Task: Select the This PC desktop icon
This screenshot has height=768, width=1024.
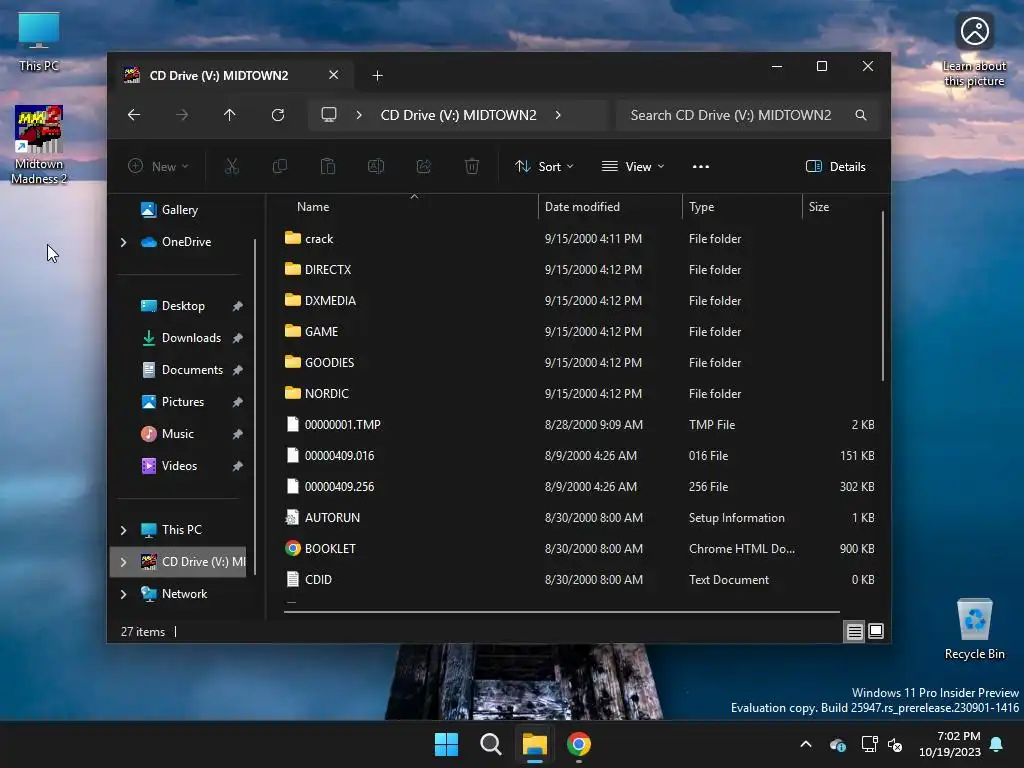Action: pyautogui.click(x=39, y=41)
